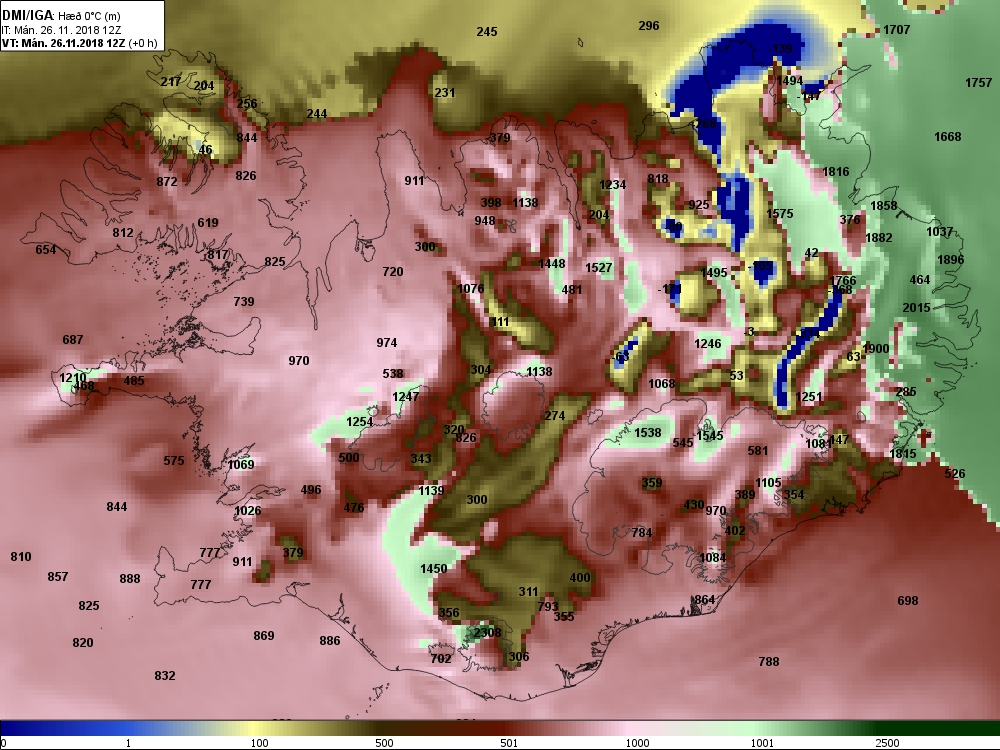Click the map value 687
The image size is (1000, 750).
pyautogui.click(x=73, y=339)
